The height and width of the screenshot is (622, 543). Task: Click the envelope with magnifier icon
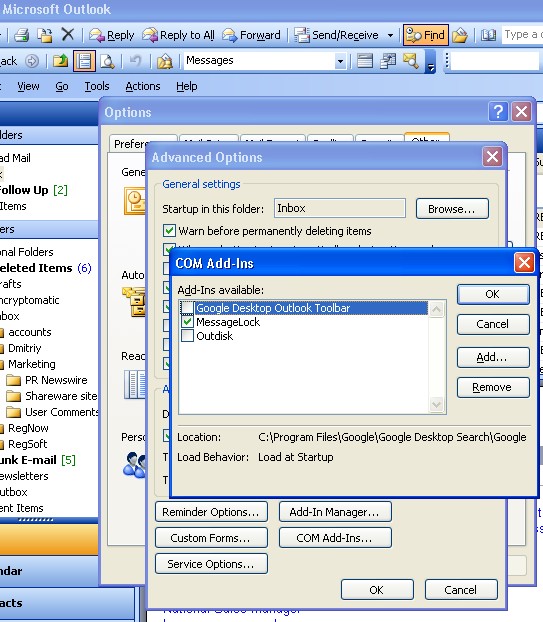pos(411,61)
